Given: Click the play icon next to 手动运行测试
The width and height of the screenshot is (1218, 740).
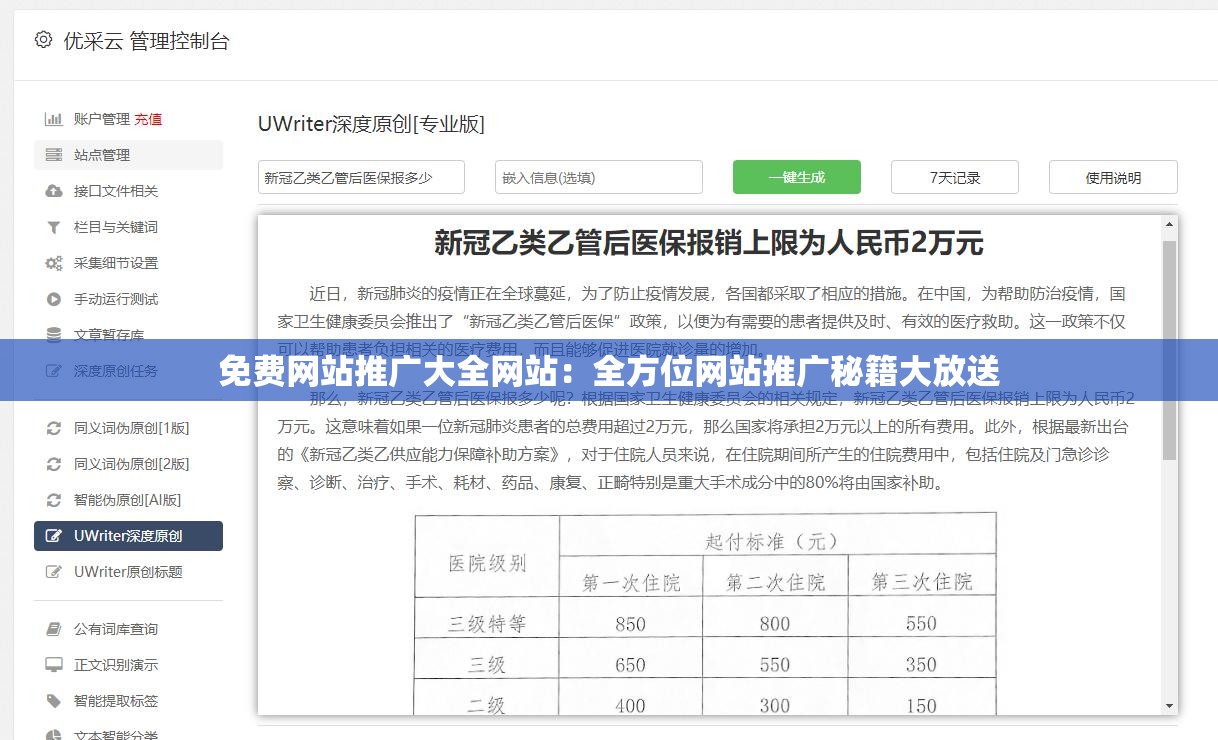Looking at the screenshot, I should (54, 299).
